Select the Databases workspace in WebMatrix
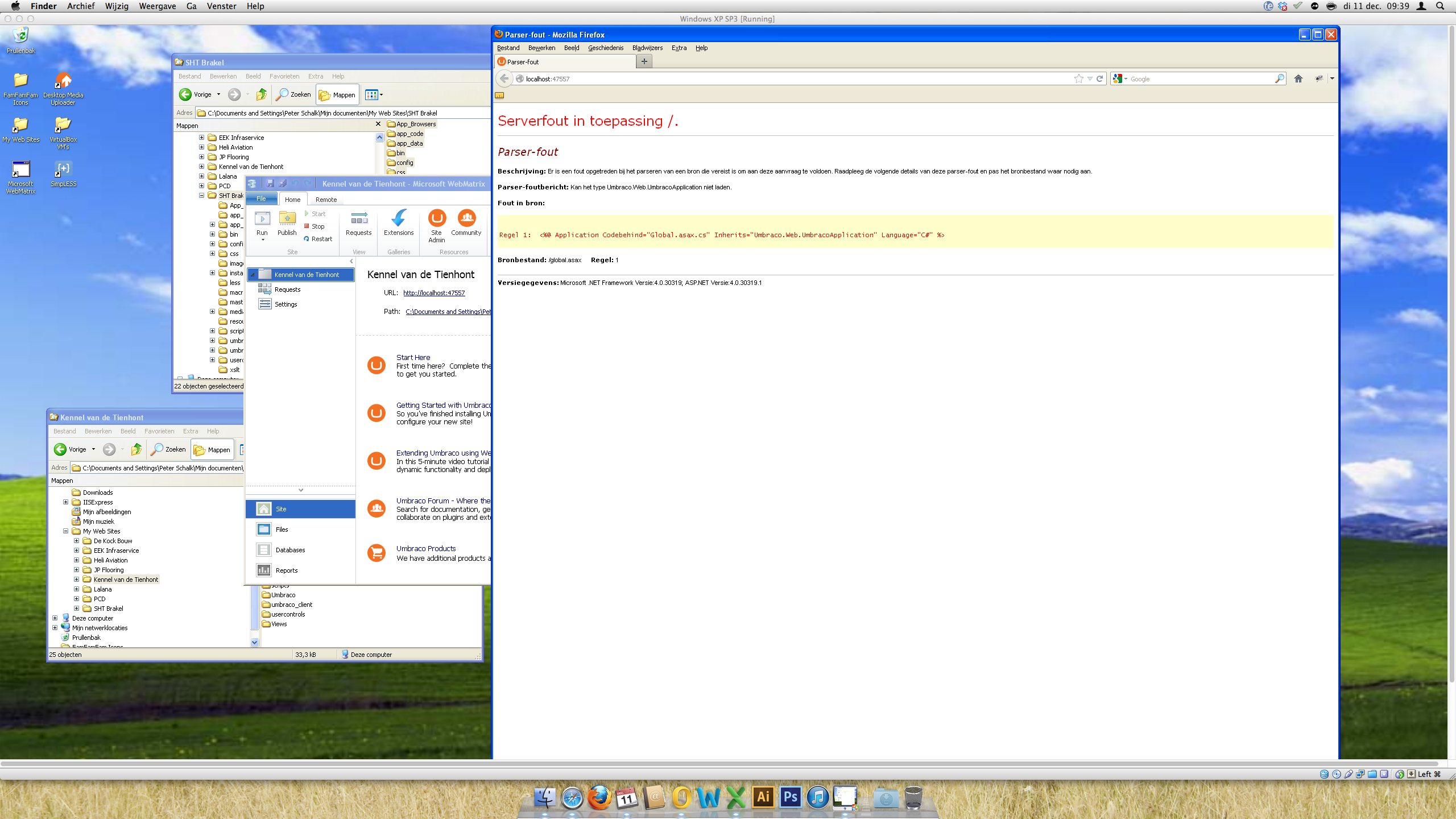The height and width of the screenshot is (819, 1456). (300, 550)
